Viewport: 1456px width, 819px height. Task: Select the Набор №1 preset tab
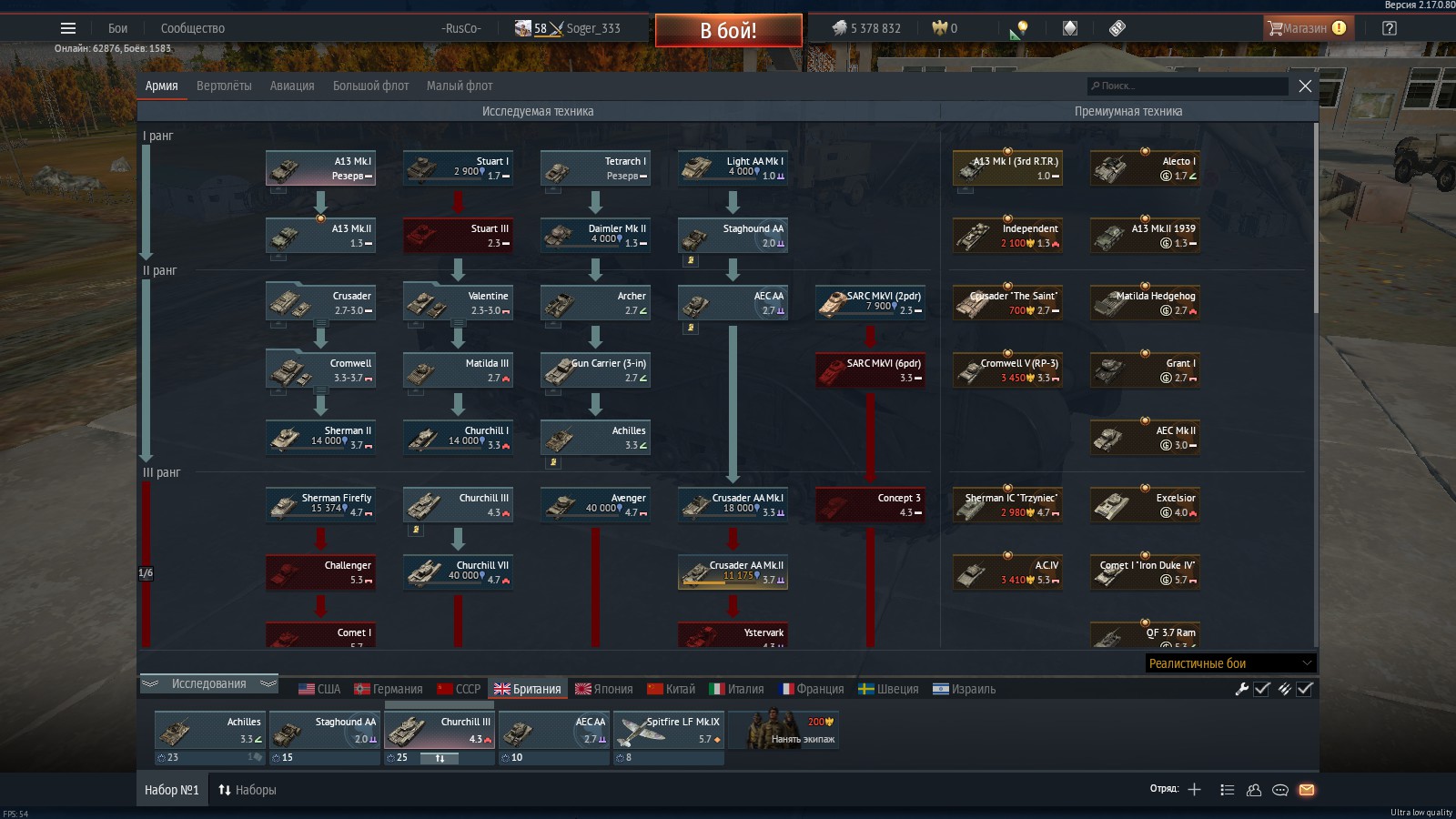[x=172, y=790]
